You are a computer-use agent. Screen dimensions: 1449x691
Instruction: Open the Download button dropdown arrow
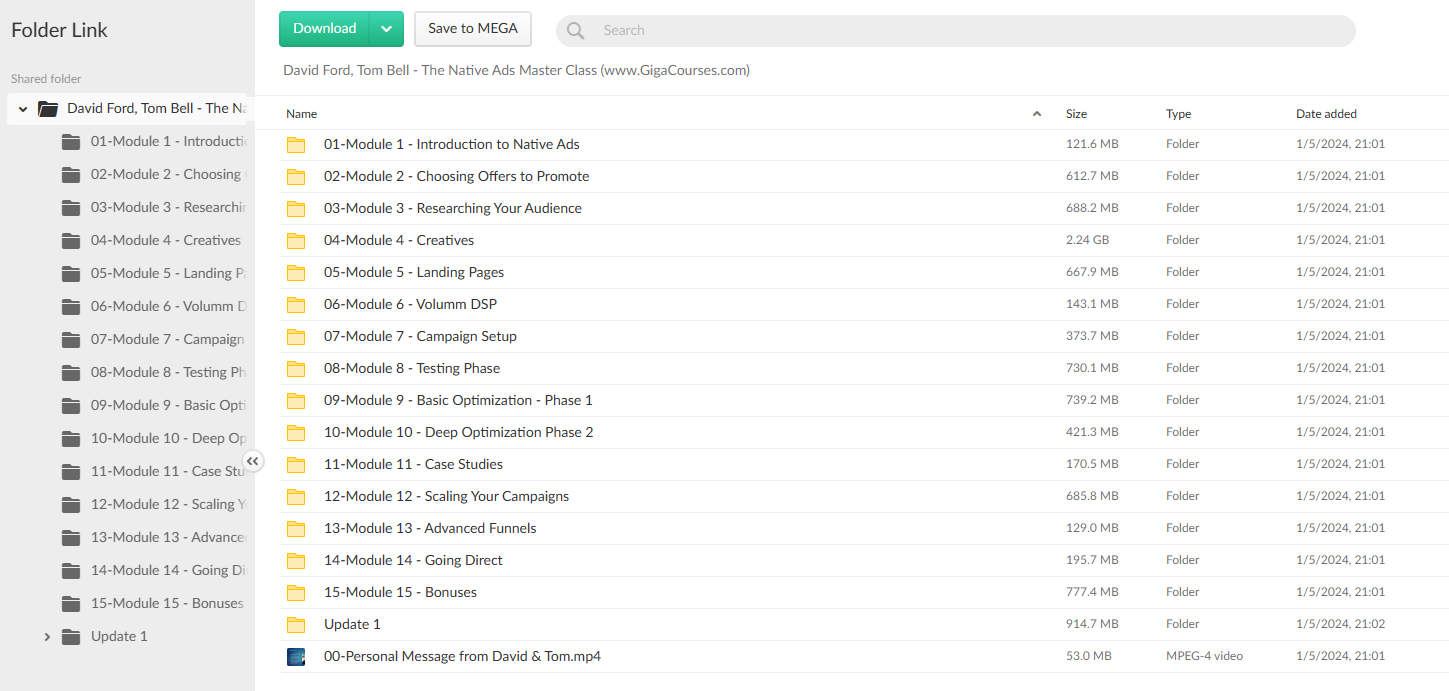[386, 29]
